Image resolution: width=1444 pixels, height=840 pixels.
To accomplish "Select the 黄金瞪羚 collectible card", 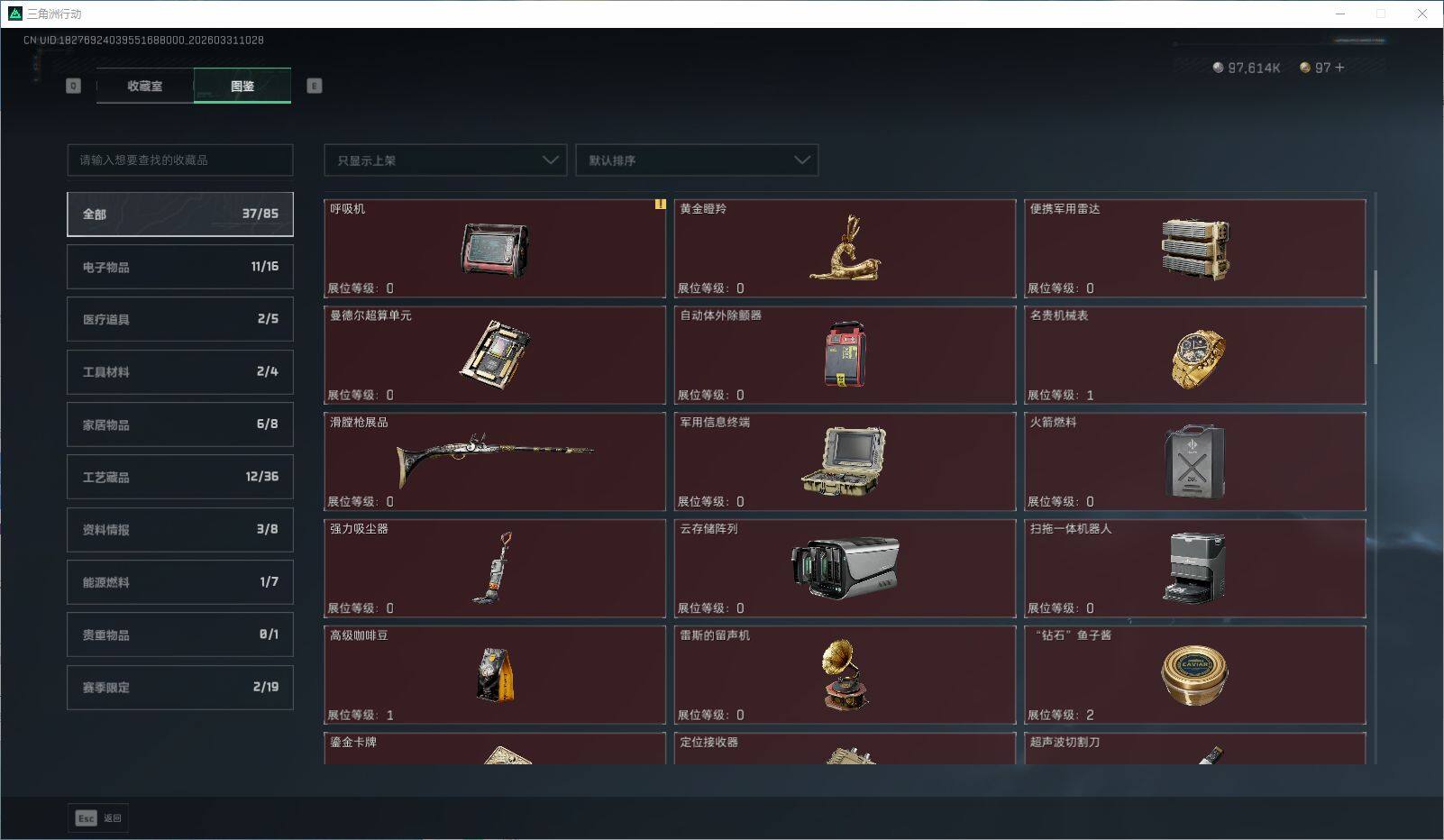I will (x=845, y=250).
